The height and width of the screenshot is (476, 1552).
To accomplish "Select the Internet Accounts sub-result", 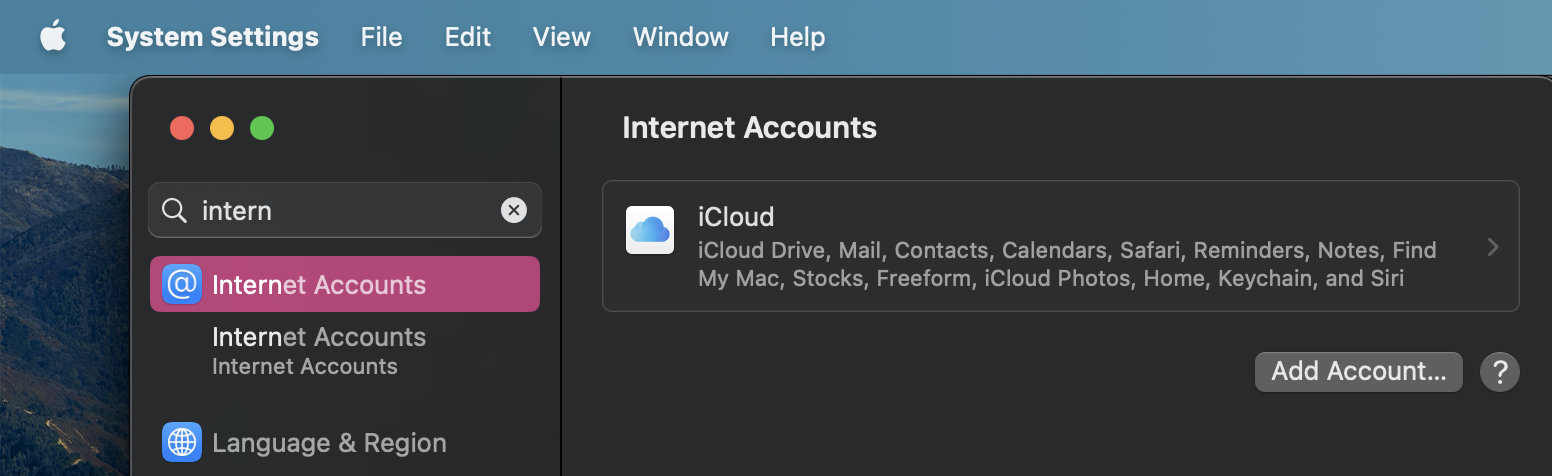I will click(319, 350).
